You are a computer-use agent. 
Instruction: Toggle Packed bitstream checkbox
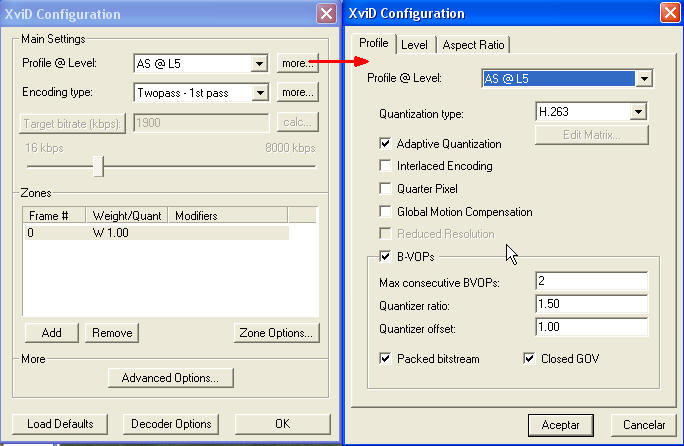click(x=385, y=359)
